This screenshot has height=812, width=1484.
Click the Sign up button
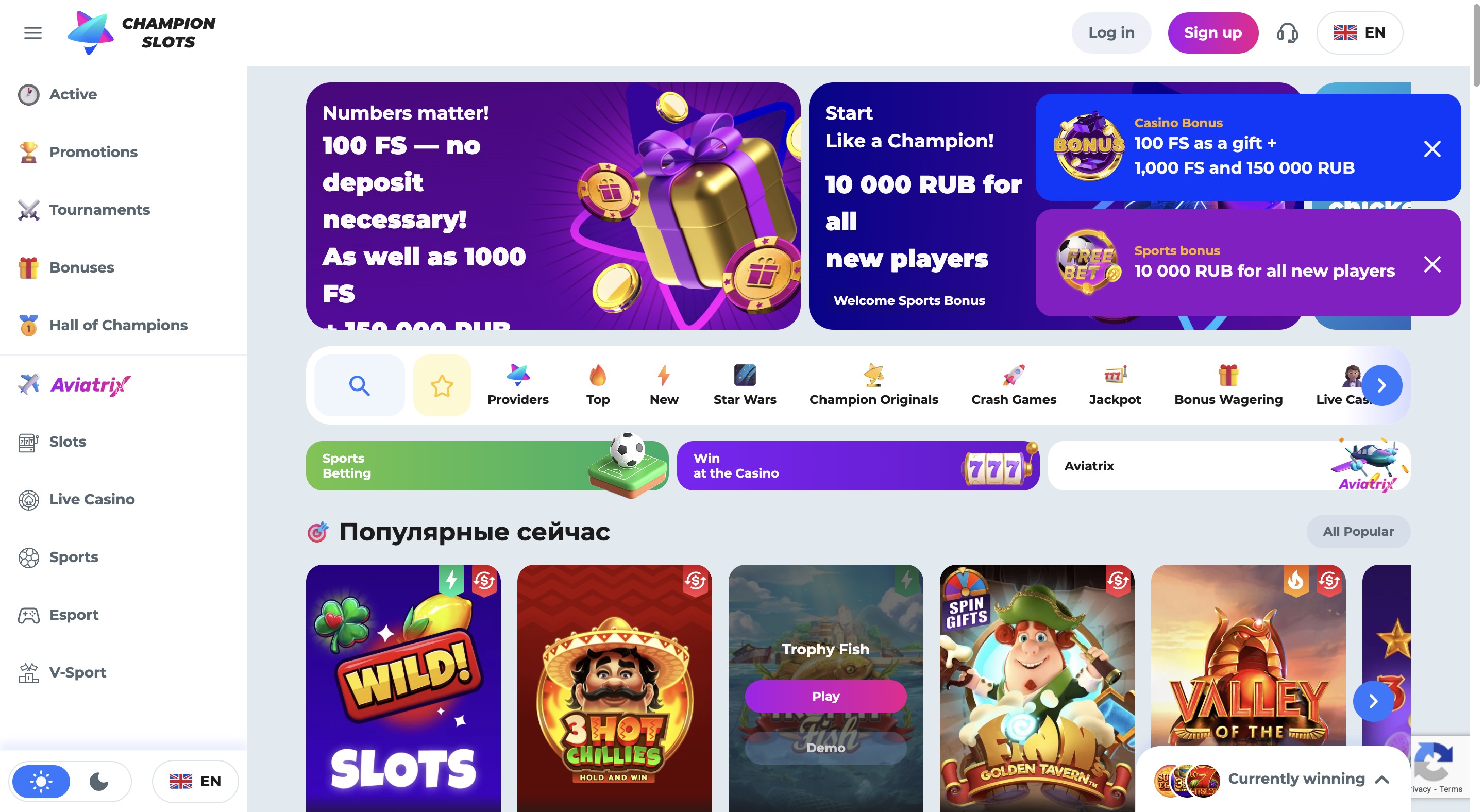(x=1212, y=33)
